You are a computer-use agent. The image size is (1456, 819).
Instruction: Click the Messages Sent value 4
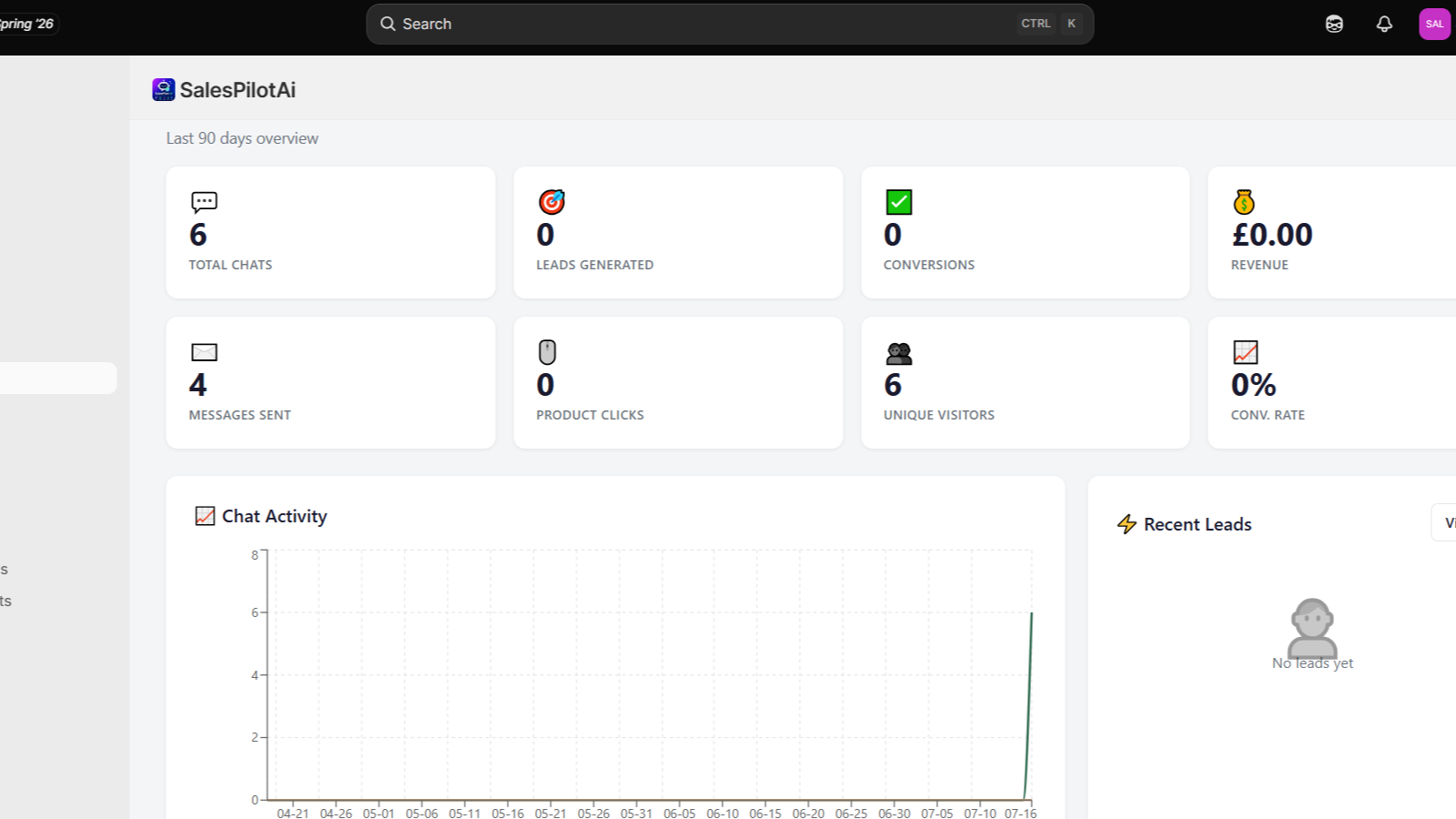click(x=198, y=385)
